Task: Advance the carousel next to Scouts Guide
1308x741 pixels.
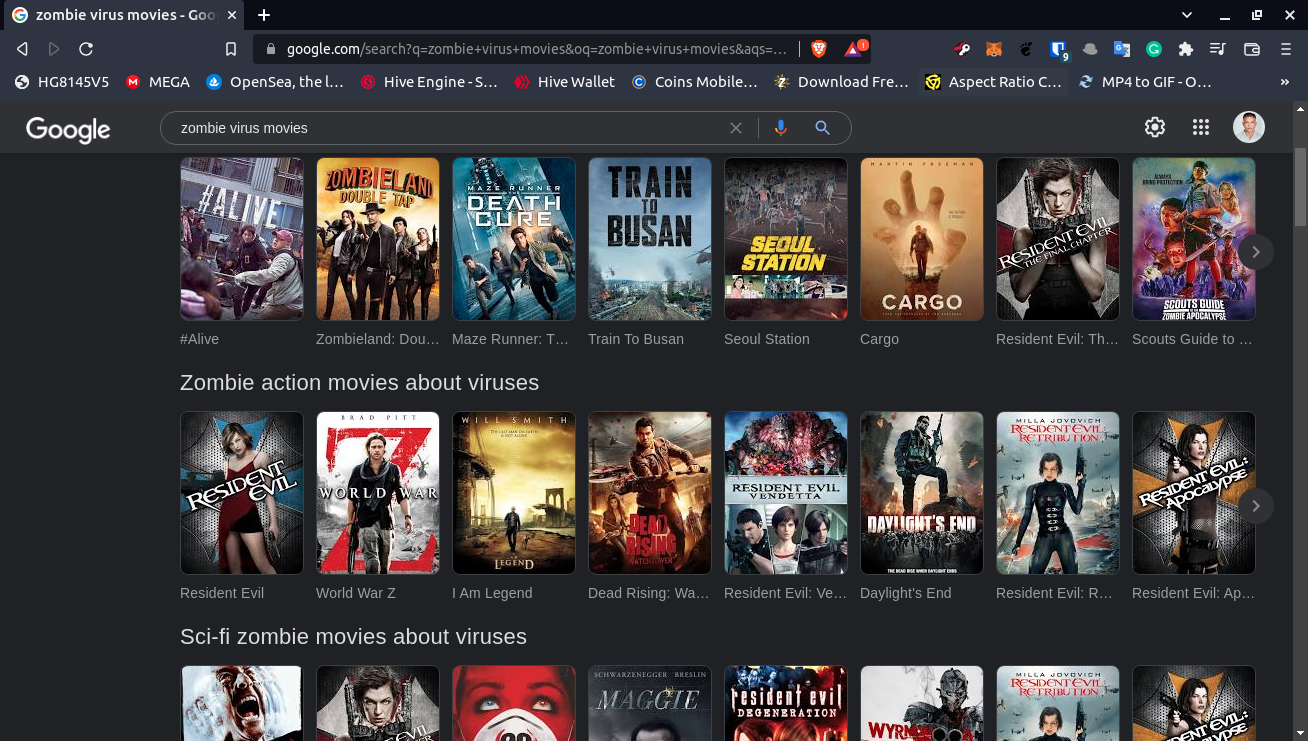Action: coord(1256,252)
